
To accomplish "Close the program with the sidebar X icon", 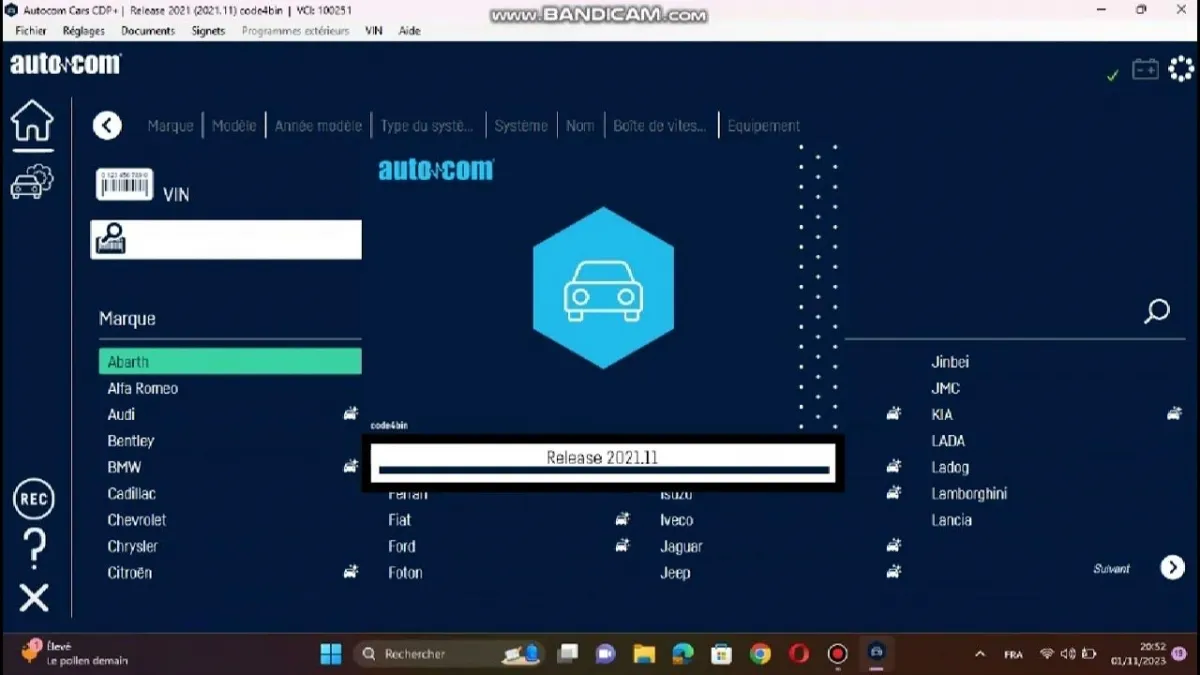I will click(34, 598).
